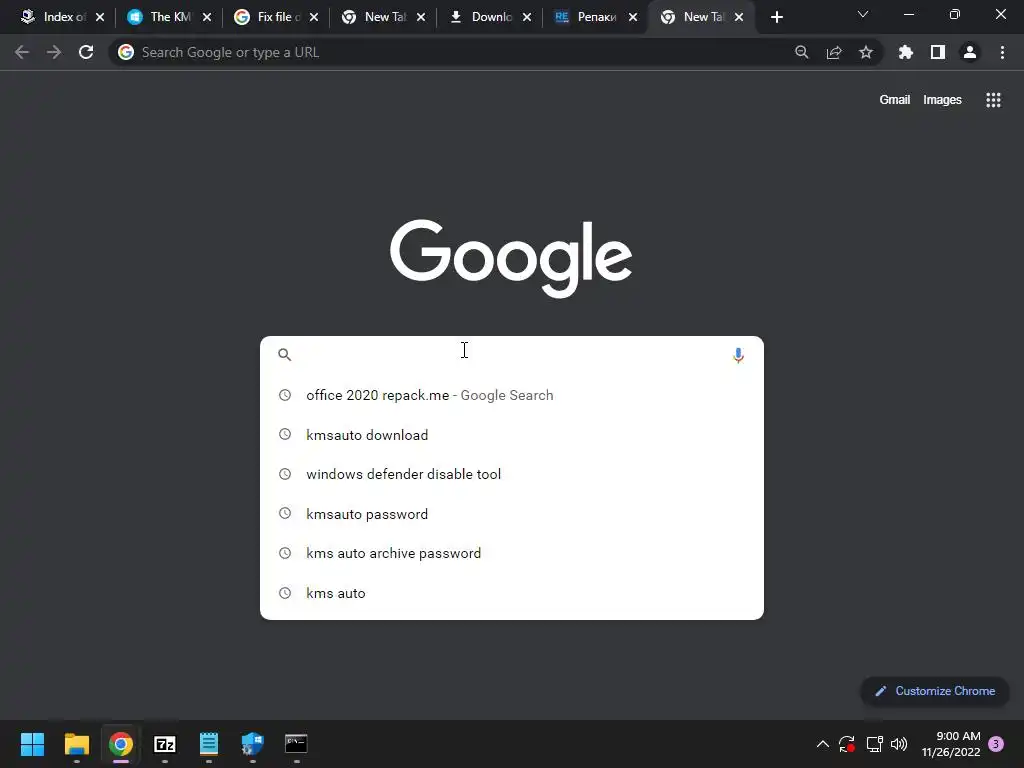Image resolution: width=1024 pixels, height=768 pixels.
Task: Select suggestion 'kmsauto download'
Action: [511, 435]
